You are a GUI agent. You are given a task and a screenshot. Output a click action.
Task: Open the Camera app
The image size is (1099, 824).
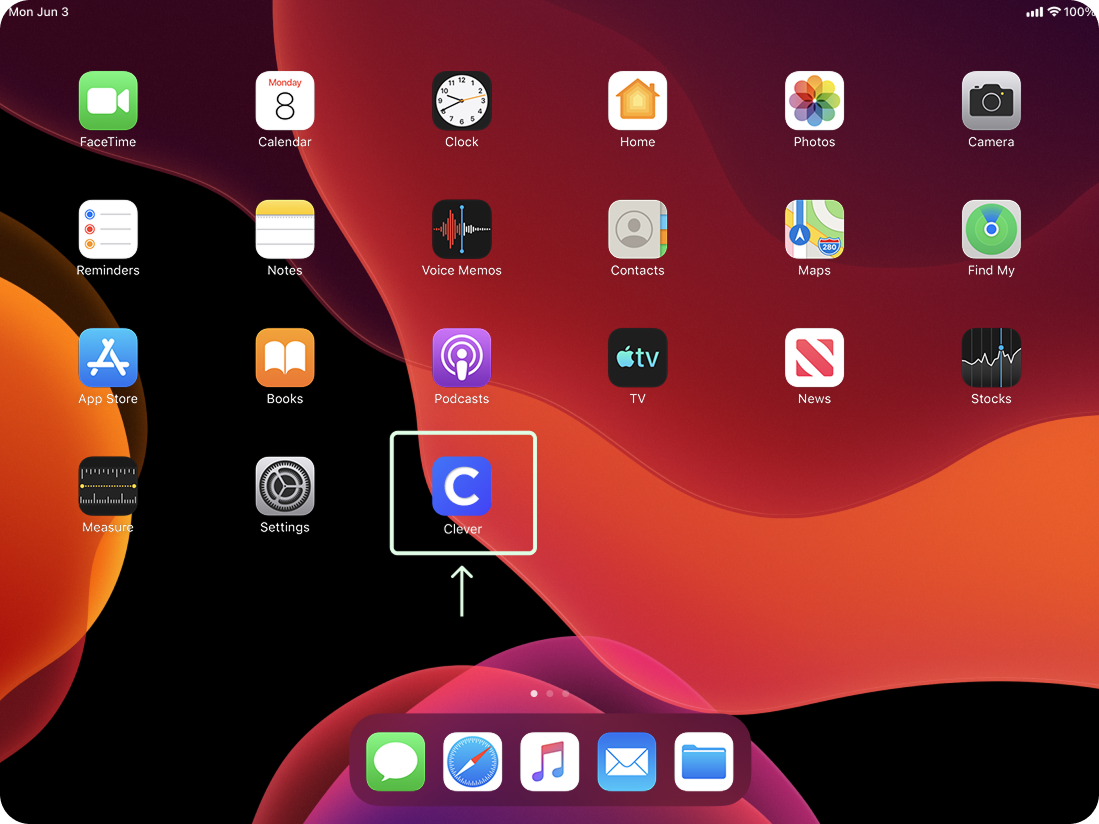point(990,100)
